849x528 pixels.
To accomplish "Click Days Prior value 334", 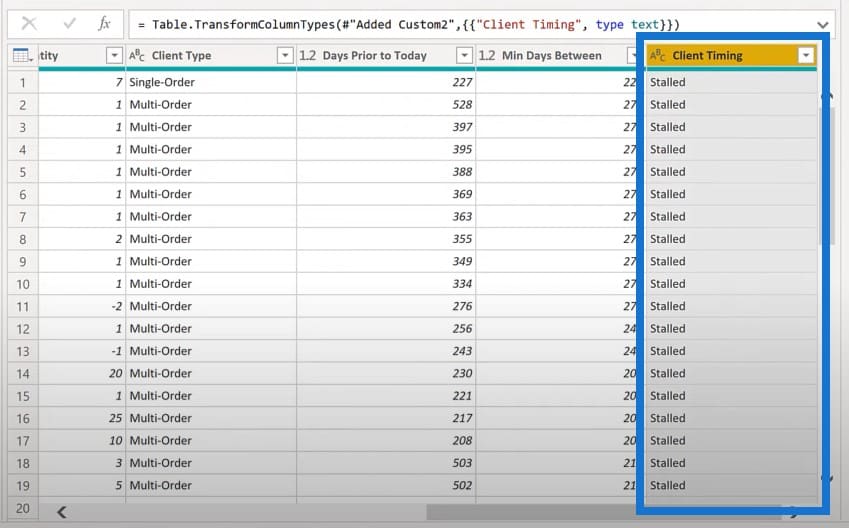I will (462, 284).
